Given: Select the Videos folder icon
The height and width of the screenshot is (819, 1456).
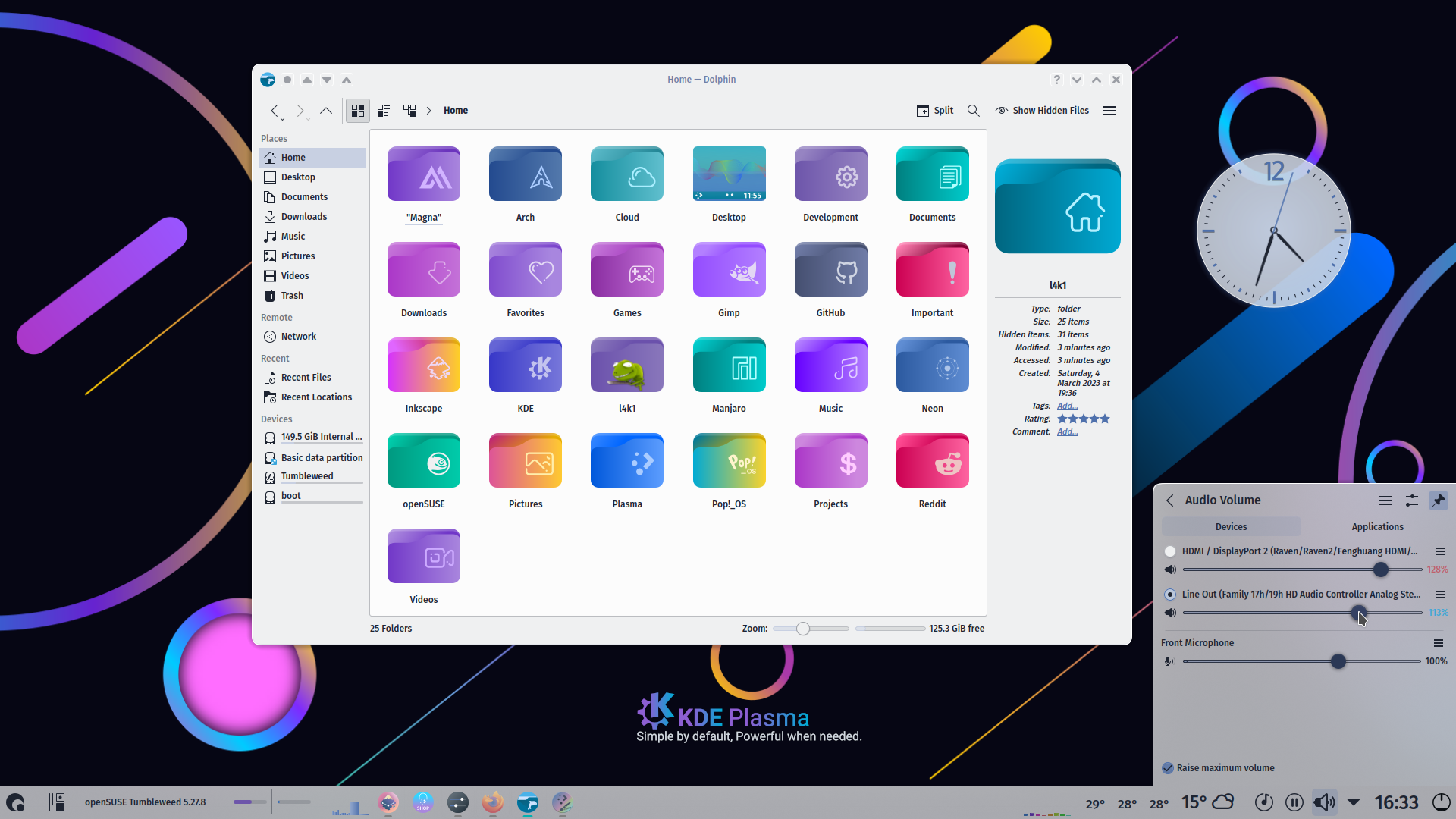Looking at the screenshot, I should click(424, 556).
